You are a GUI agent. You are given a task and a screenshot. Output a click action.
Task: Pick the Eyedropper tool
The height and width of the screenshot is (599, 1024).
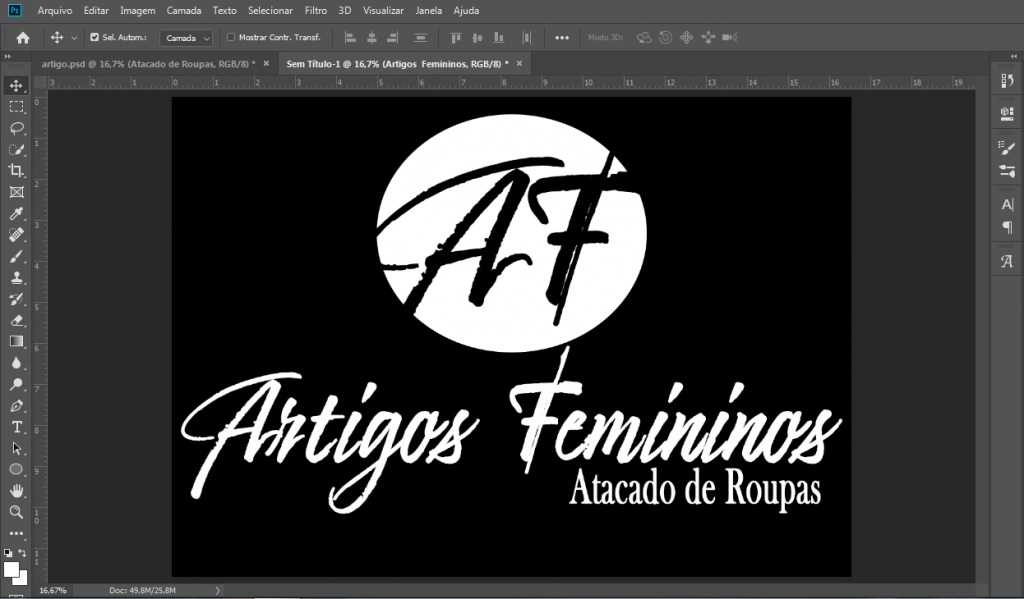[16, 214]
